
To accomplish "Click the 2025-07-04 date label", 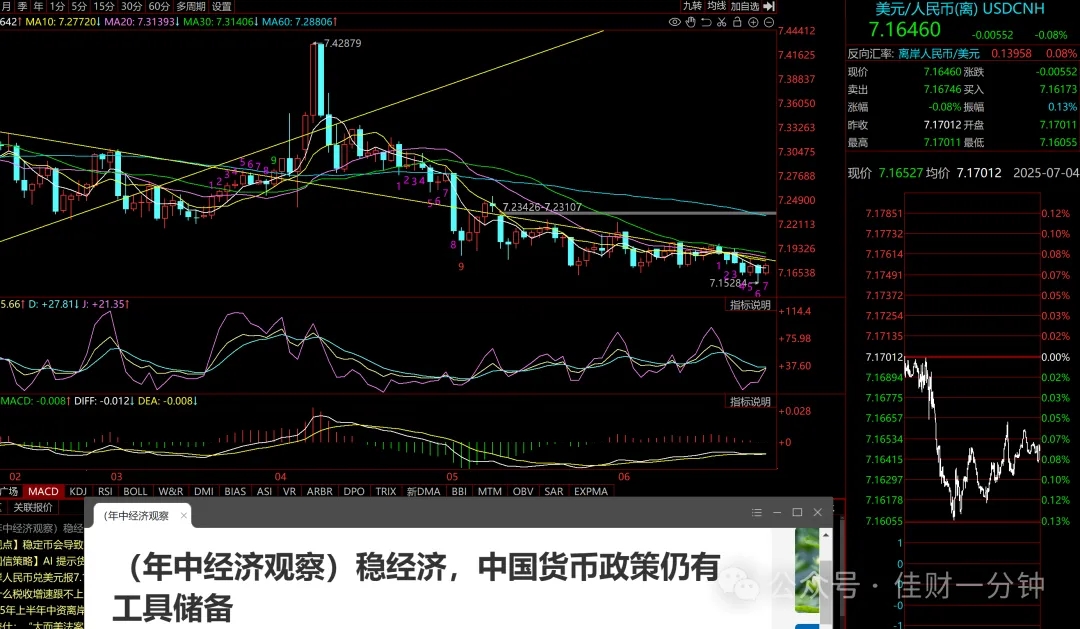I will (x=1046, y=173).
